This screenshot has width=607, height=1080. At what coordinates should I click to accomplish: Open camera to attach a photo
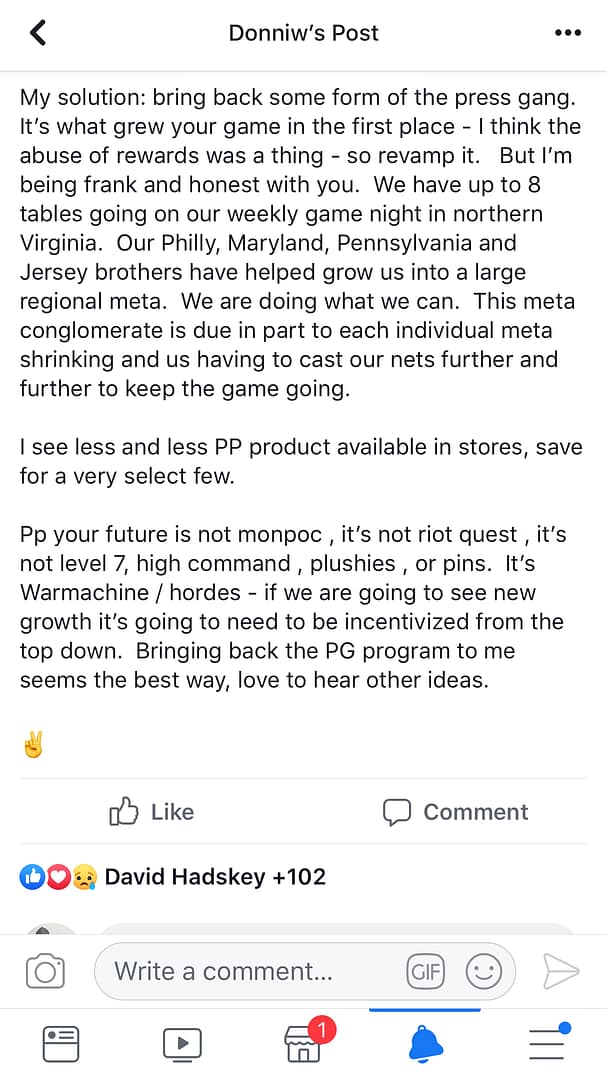45,971
